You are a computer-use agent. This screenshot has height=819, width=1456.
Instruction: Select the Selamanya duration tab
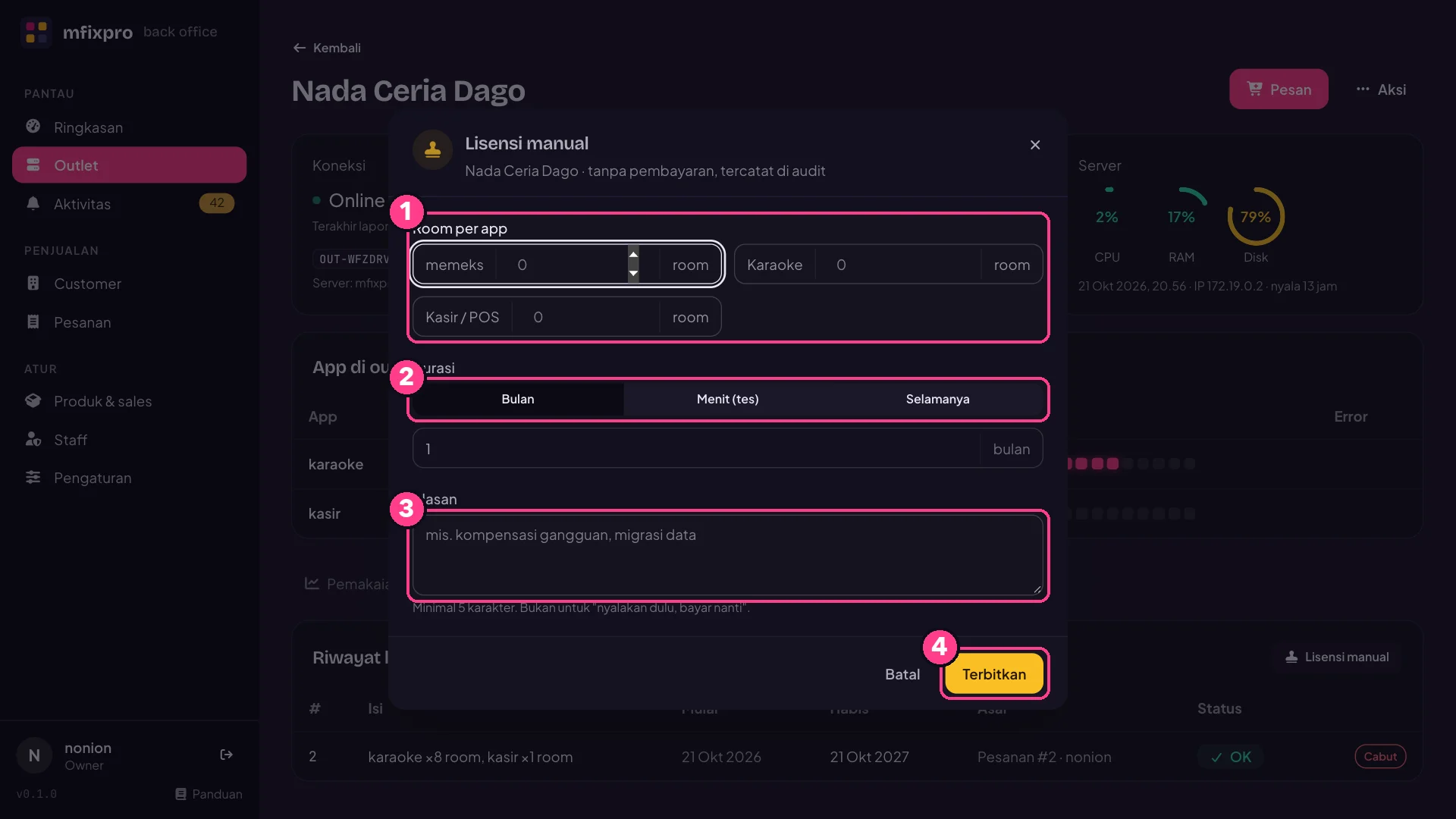point(937,399)
